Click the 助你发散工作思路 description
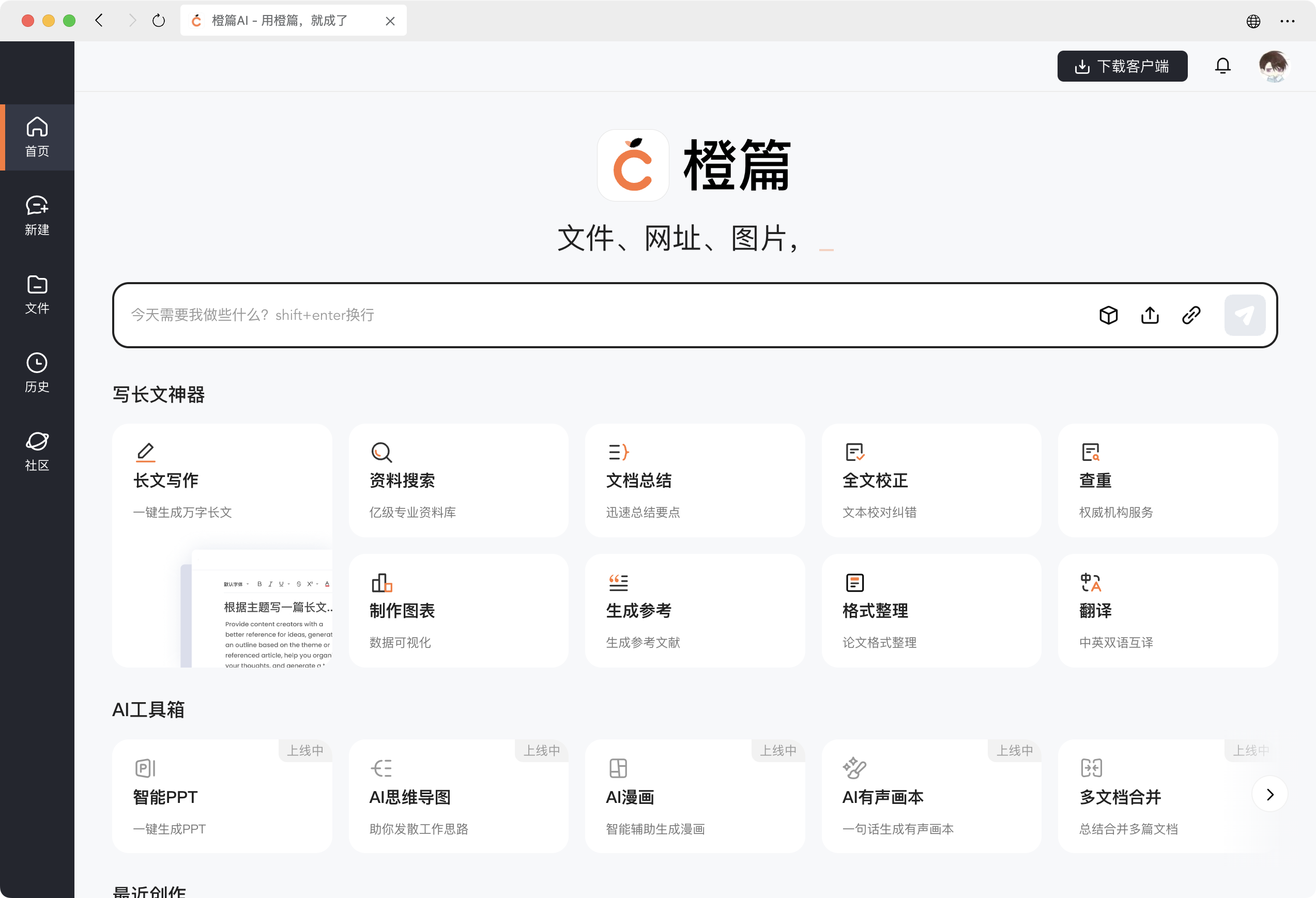Image resolution: width=1316 pixels, height=898 pixels. coord(419,829)
